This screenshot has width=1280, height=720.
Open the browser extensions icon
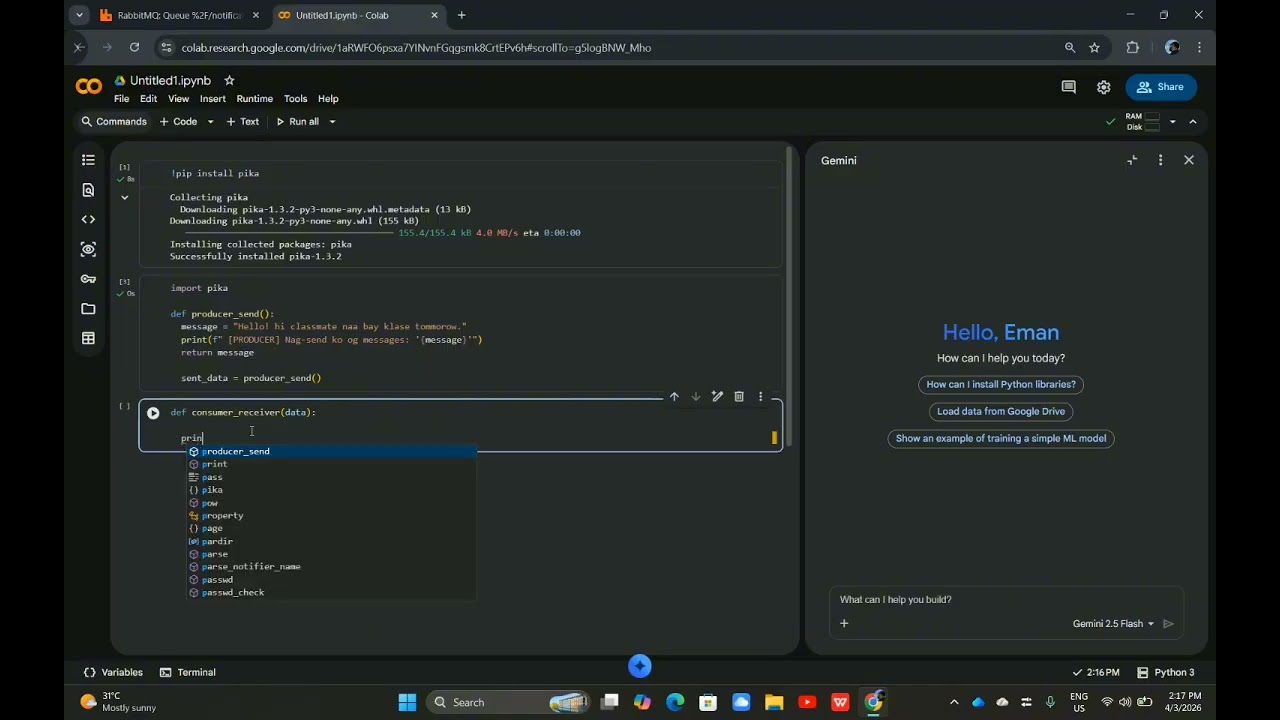point(1133,47)
